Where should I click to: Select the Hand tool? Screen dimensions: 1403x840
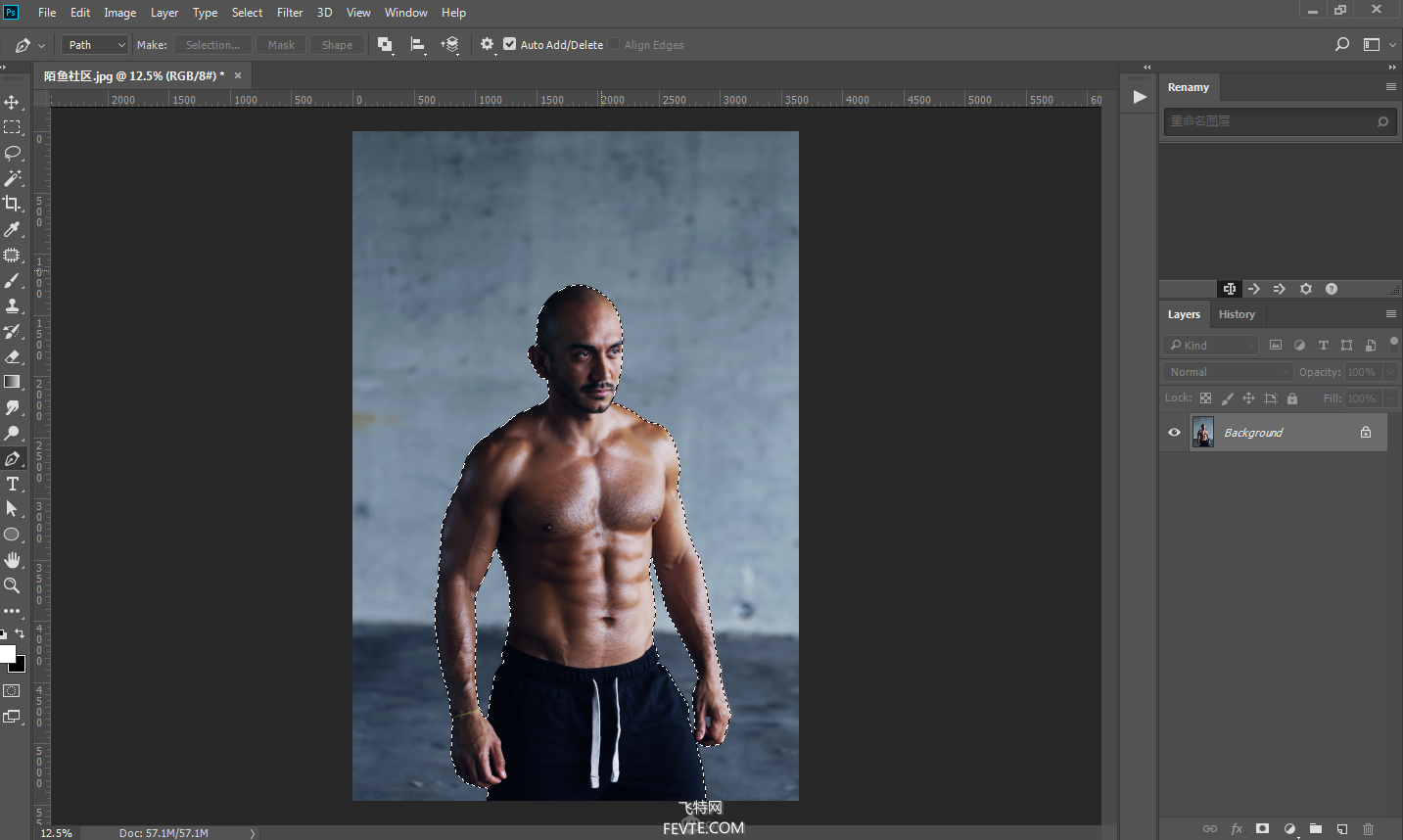pyautogui.click(x=12, y=560)
